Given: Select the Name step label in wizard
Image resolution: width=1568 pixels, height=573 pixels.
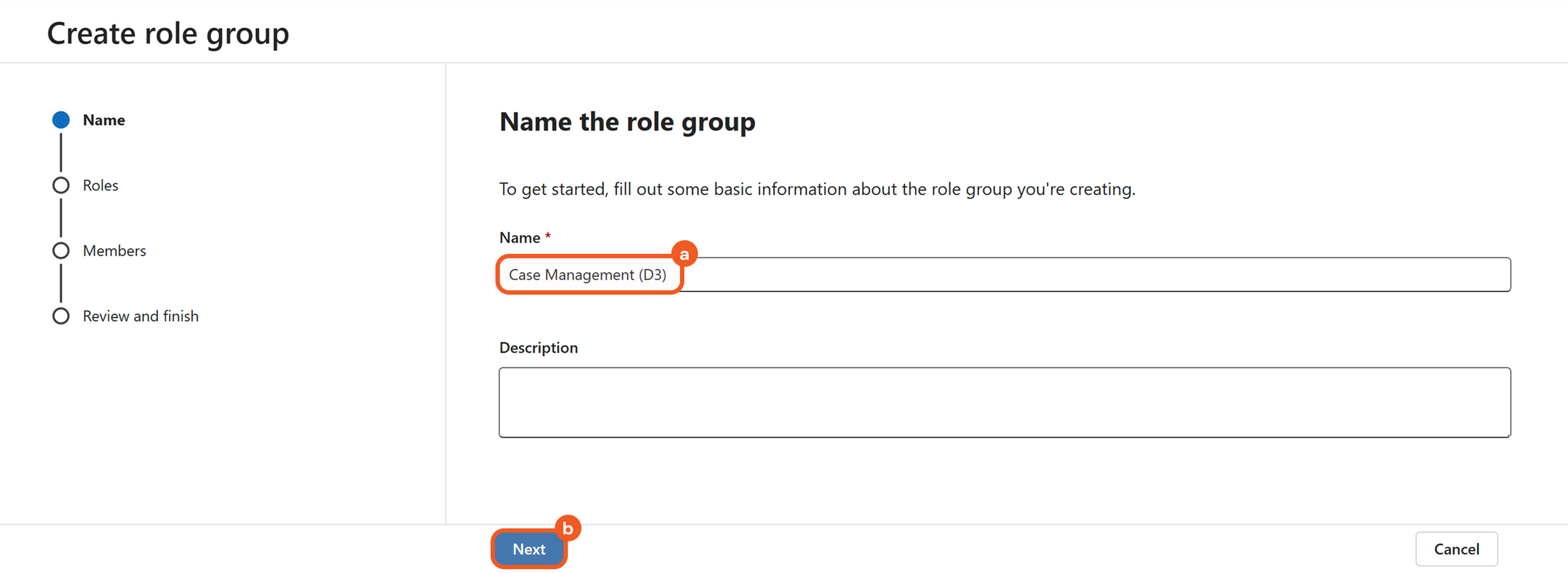Looking at the screenshot, I should point(103,120).
